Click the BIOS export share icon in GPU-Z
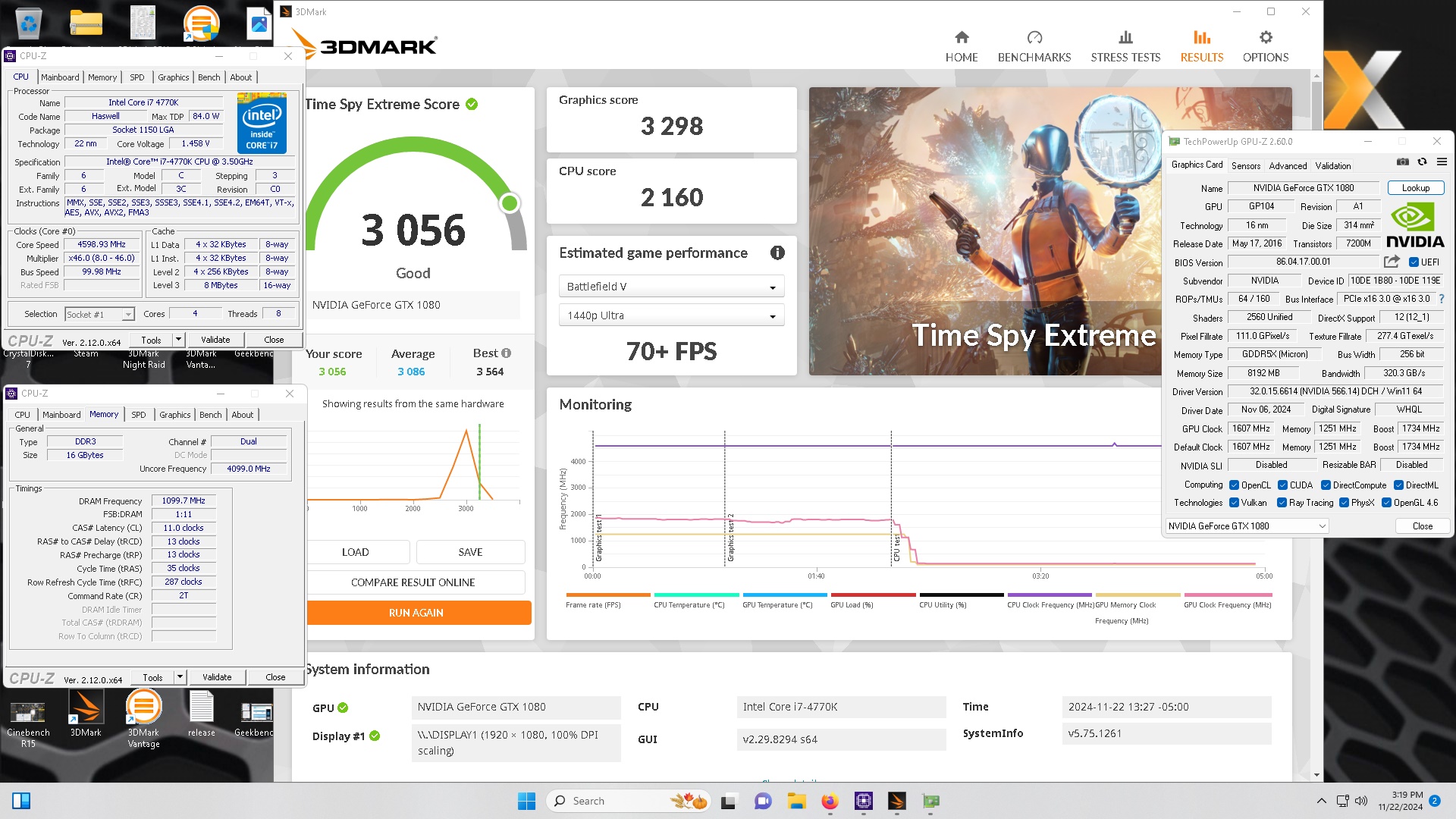Screen dimensions: 1456x819 (x=1392, y=262)
